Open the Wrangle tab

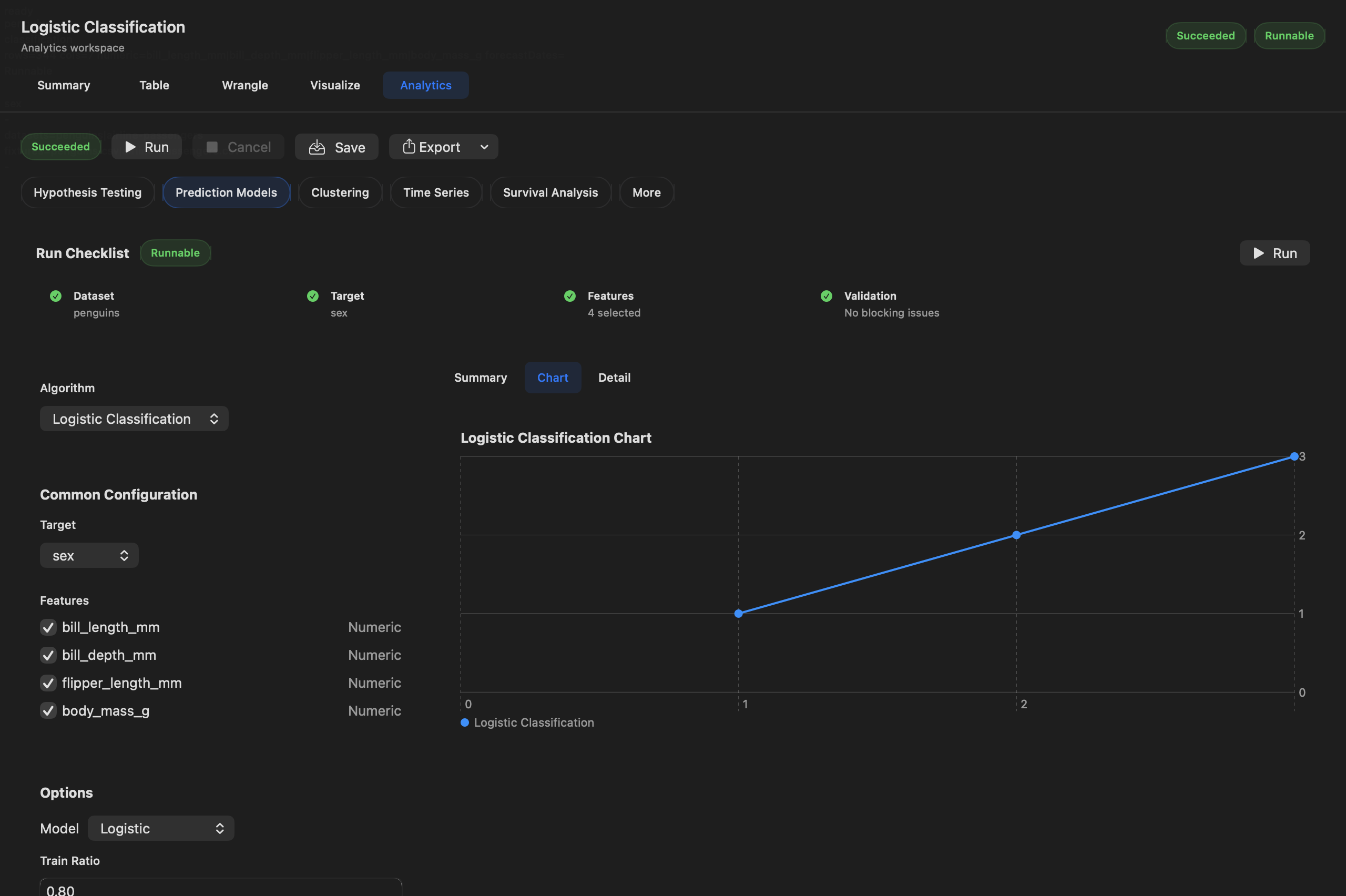coord(245,85)
